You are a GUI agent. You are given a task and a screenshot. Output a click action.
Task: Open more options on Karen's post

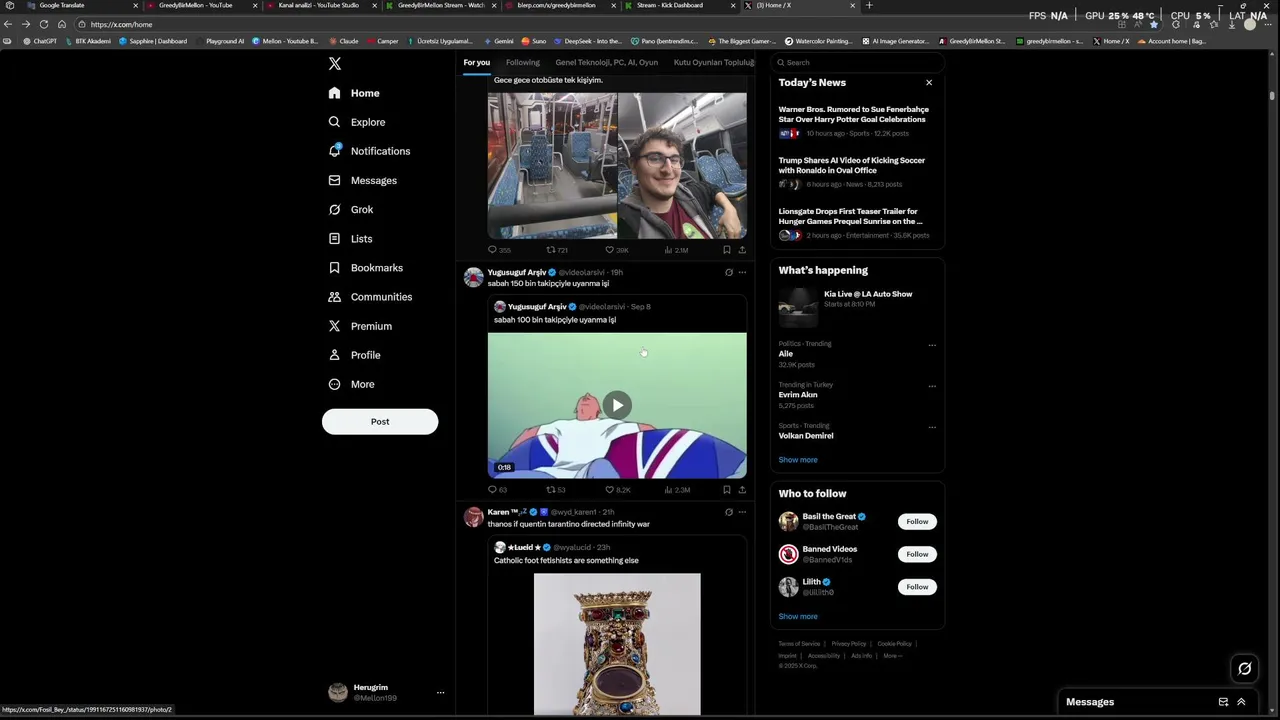point(742,512)
